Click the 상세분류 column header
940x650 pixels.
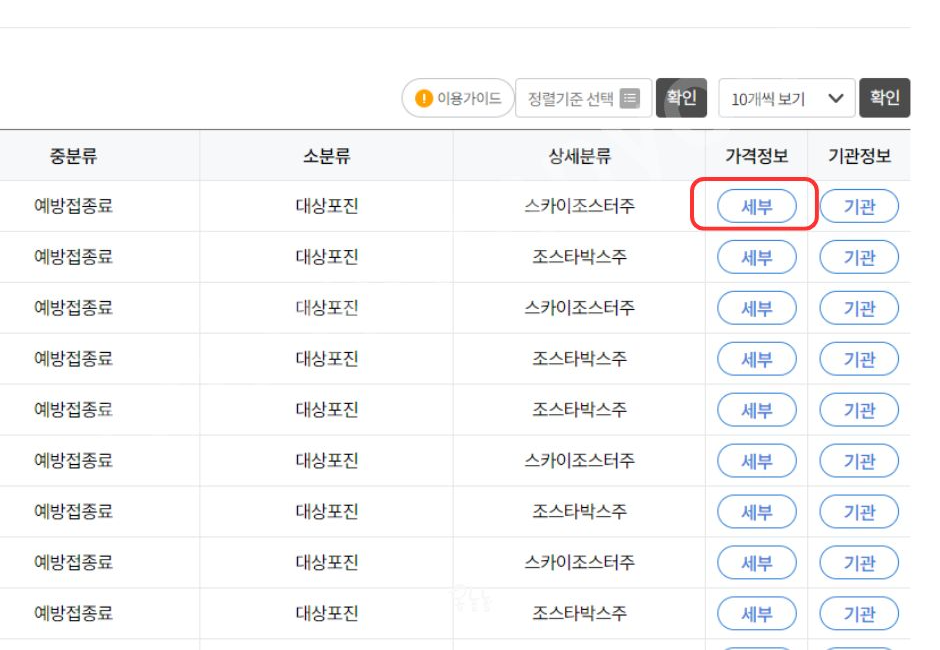coord(580,156)
